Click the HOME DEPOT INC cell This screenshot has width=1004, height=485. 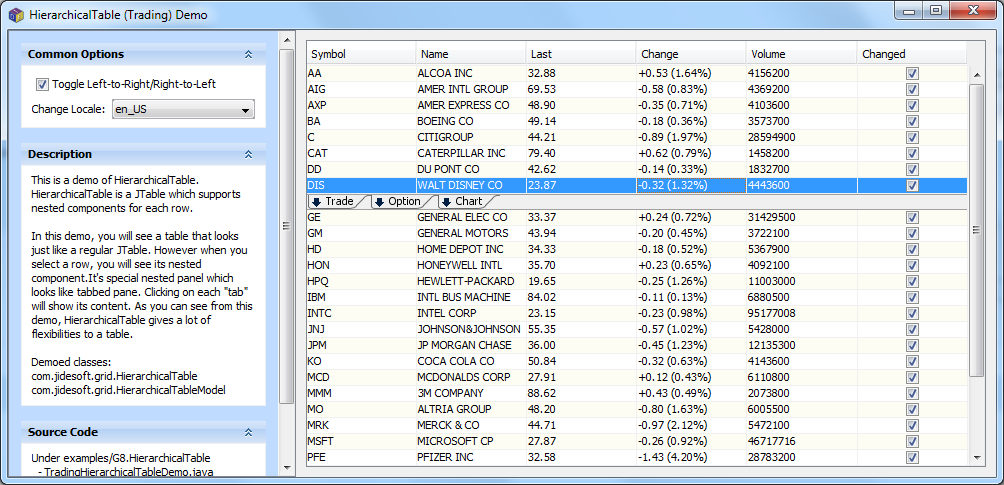471,249
